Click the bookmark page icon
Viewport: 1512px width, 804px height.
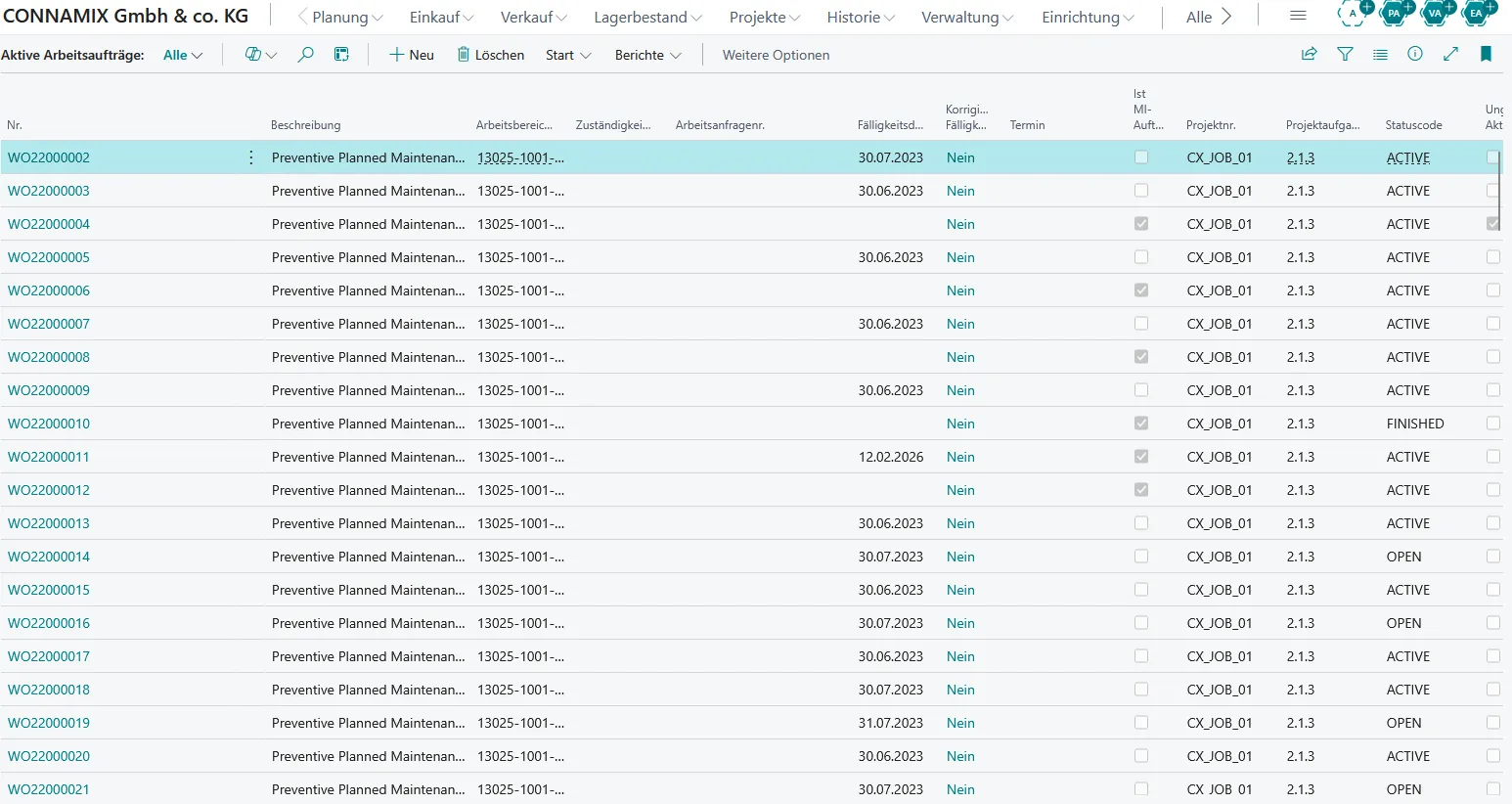[1486, 55]
